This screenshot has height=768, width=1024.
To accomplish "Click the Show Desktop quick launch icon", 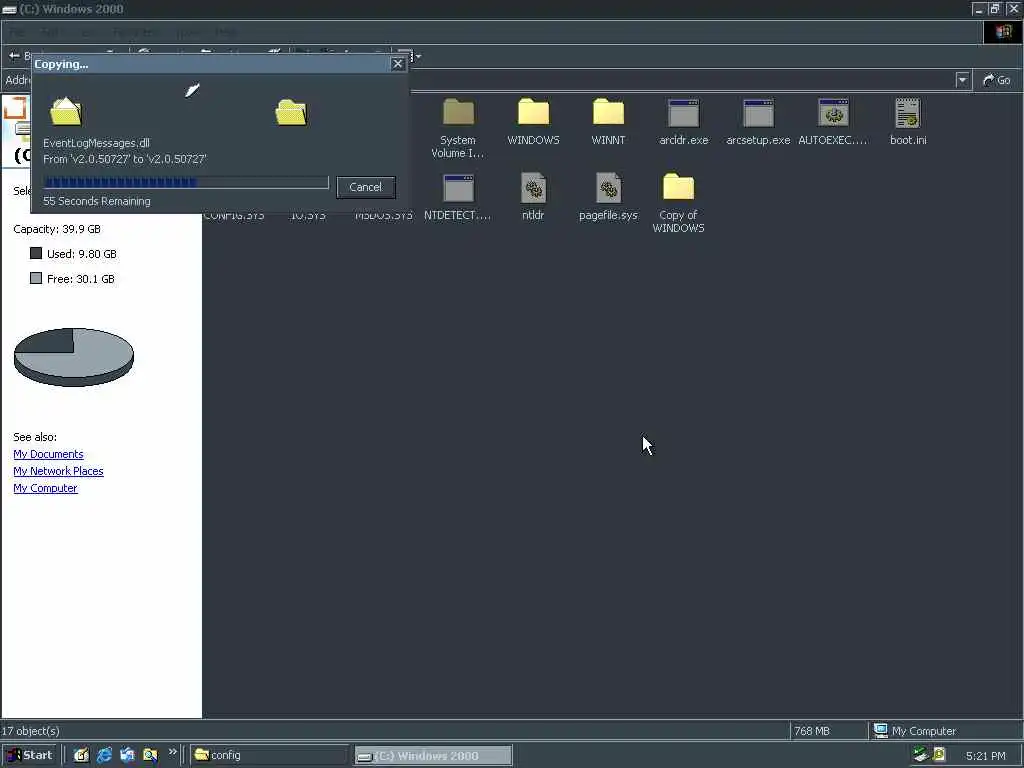I will tap(81, 755).
